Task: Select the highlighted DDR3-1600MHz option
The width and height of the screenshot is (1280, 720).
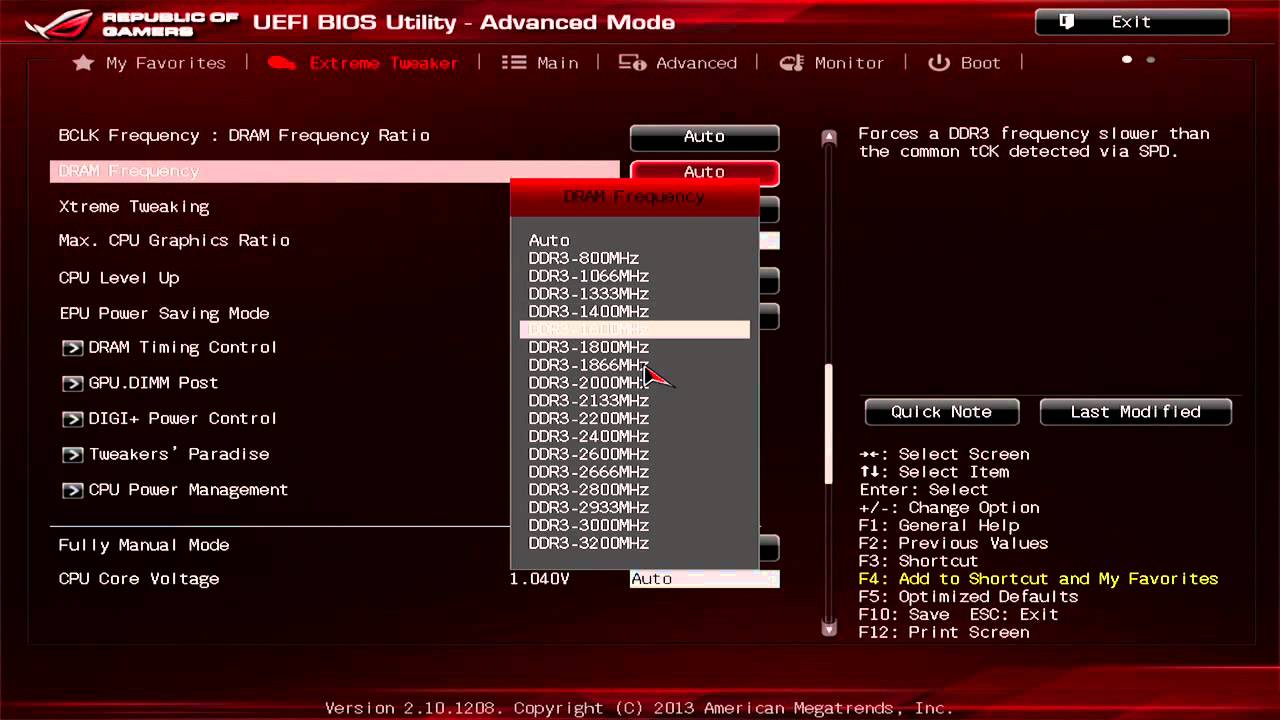Action: coord(635,329)
